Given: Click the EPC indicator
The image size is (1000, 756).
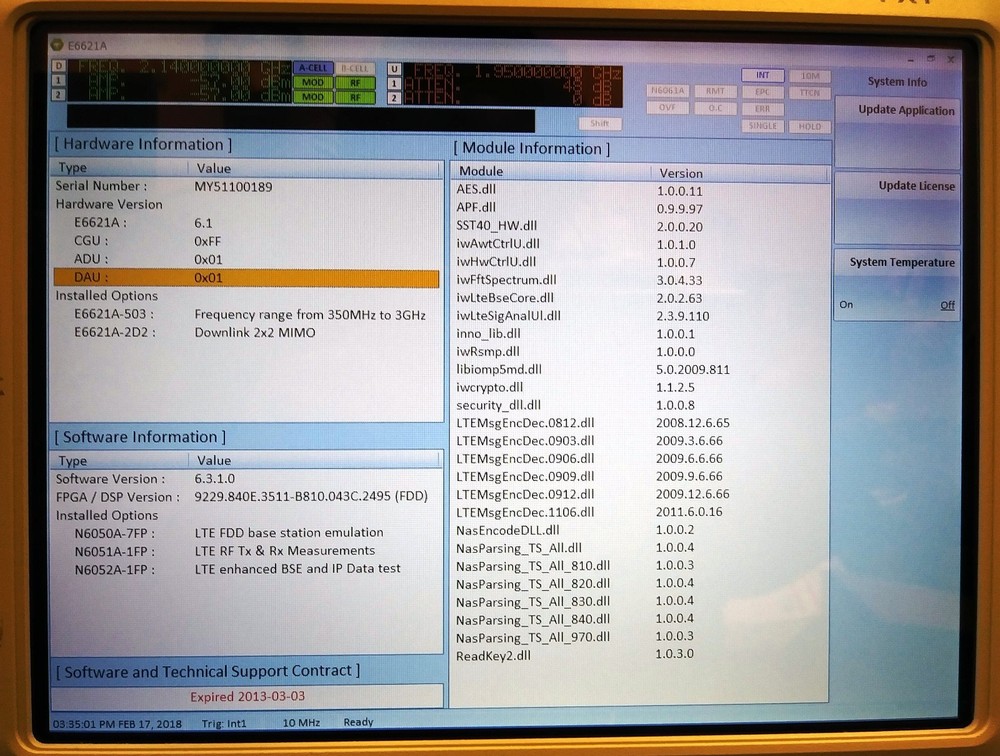Looking at the screenshot, I should 763,92.
